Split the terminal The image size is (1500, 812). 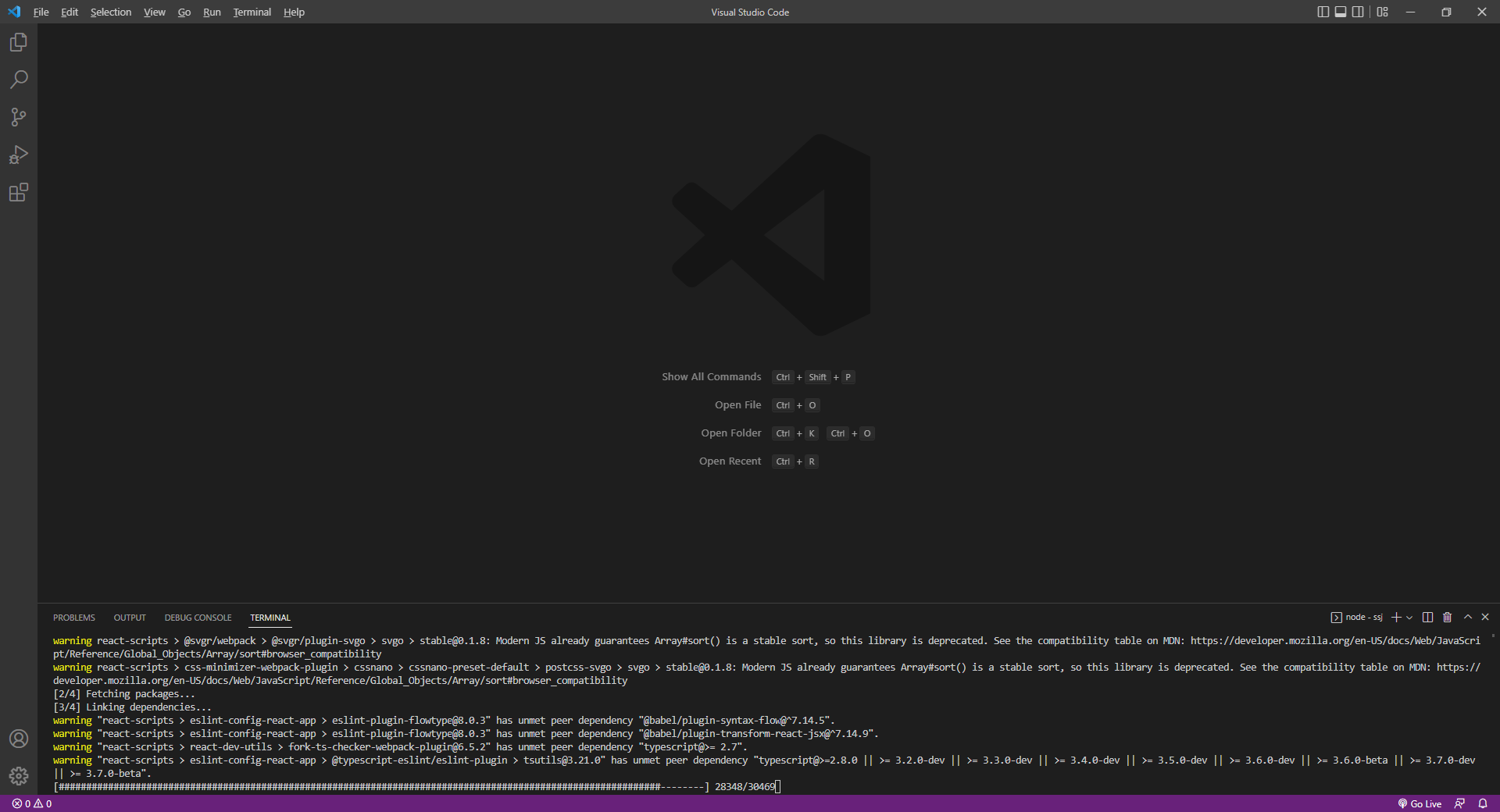(1427, 617)
